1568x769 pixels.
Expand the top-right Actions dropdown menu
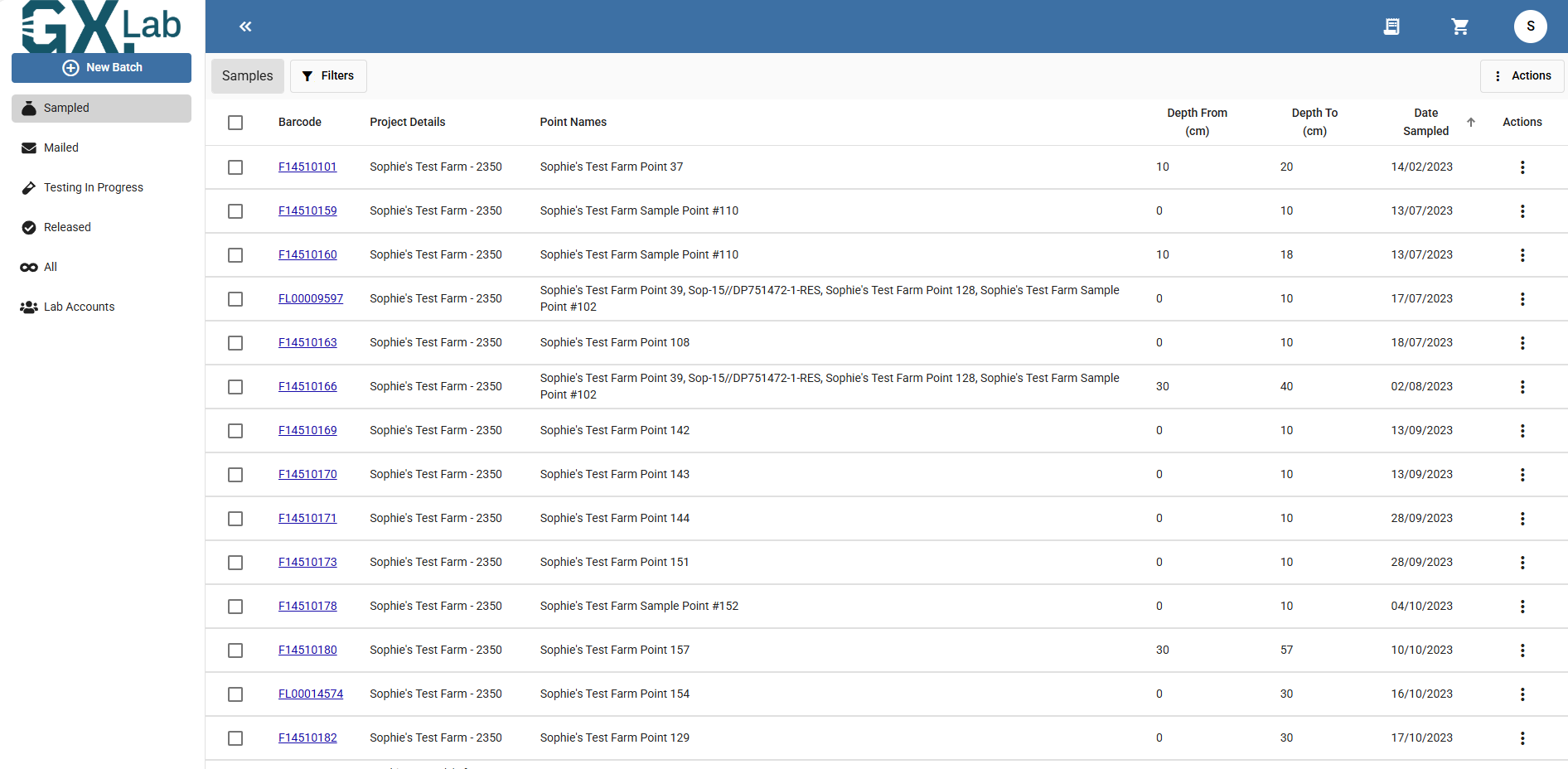point(1522,75)
